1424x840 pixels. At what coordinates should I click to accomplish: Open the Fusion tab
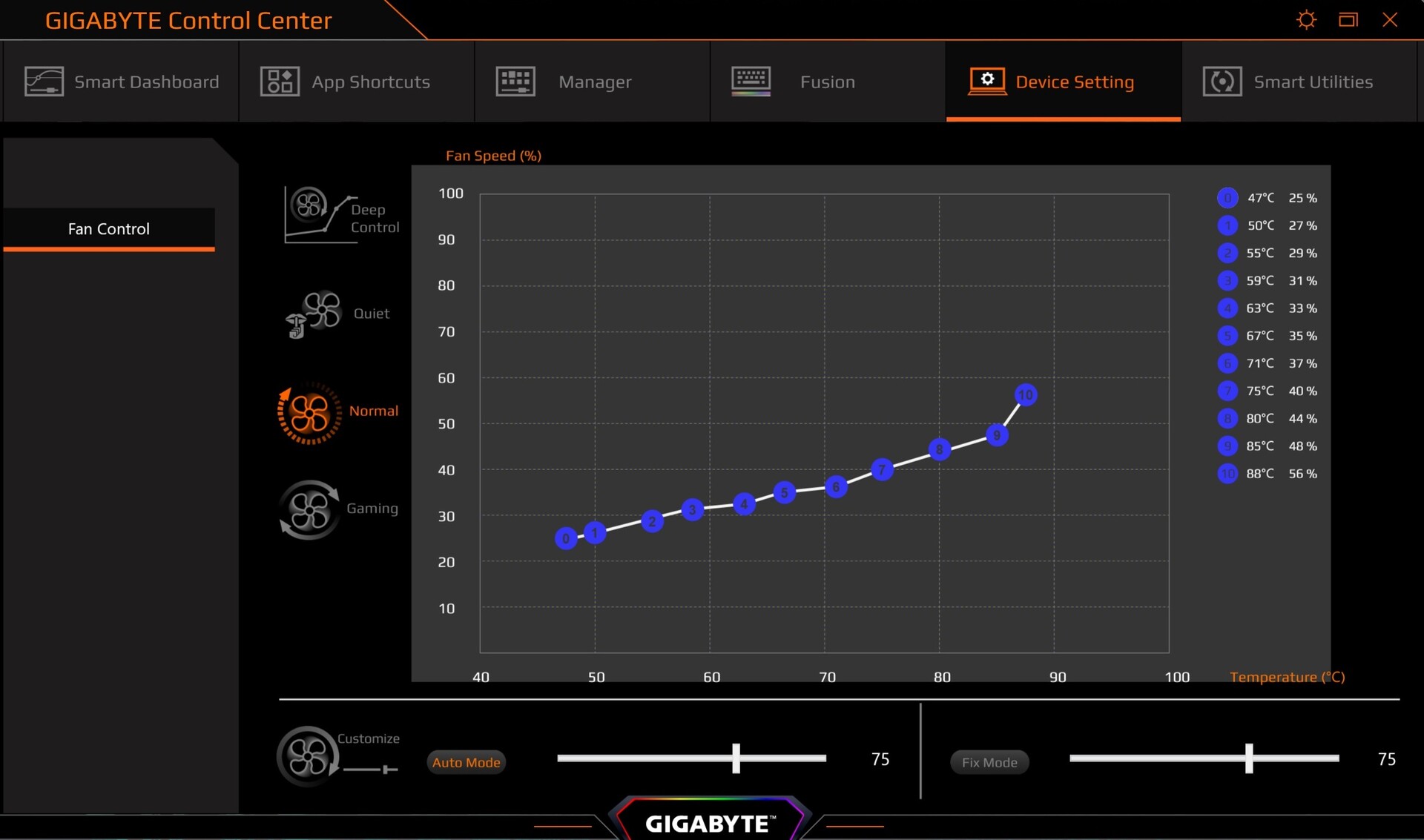point(827,82)
